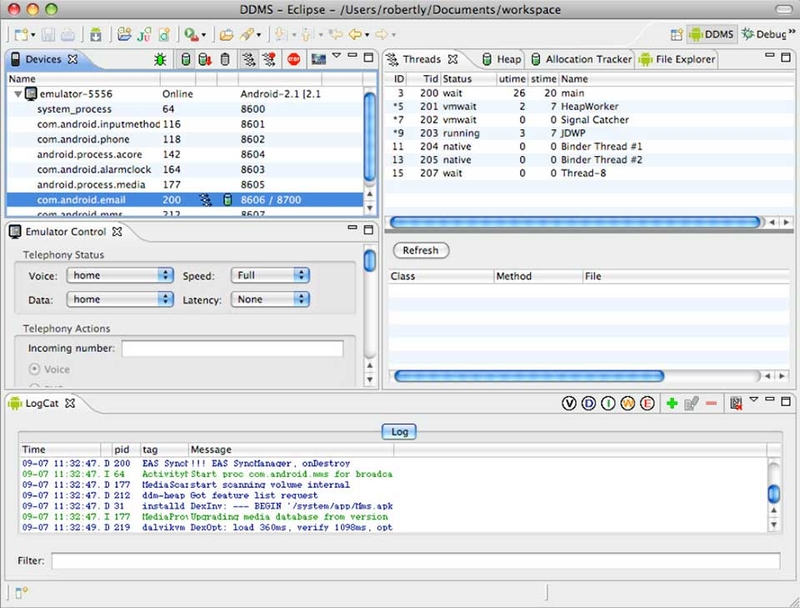The height and width of the screenshot is (608, 800).
Task: Click the red minus Delete Filter icon
Action: tap(711, 403)
